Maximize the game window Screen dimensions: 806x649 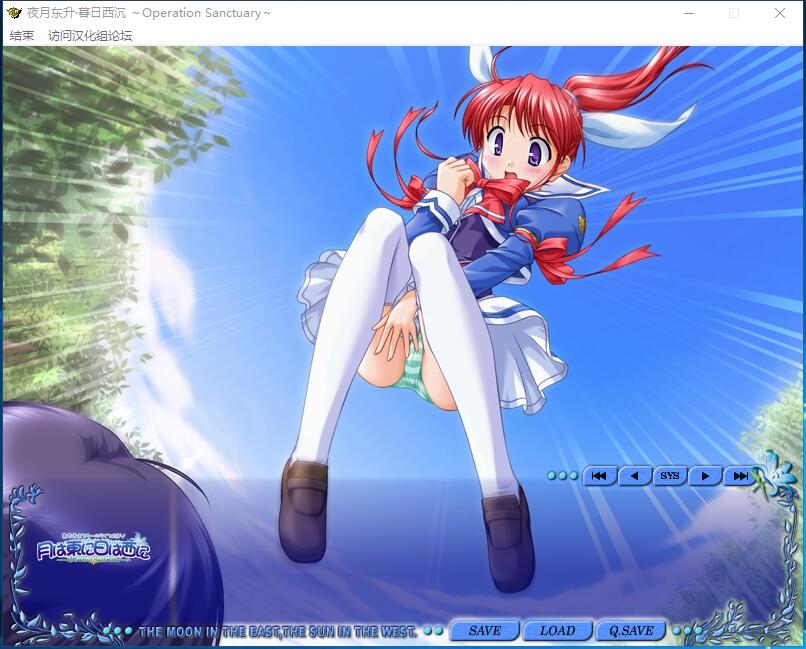coord(734,13)
